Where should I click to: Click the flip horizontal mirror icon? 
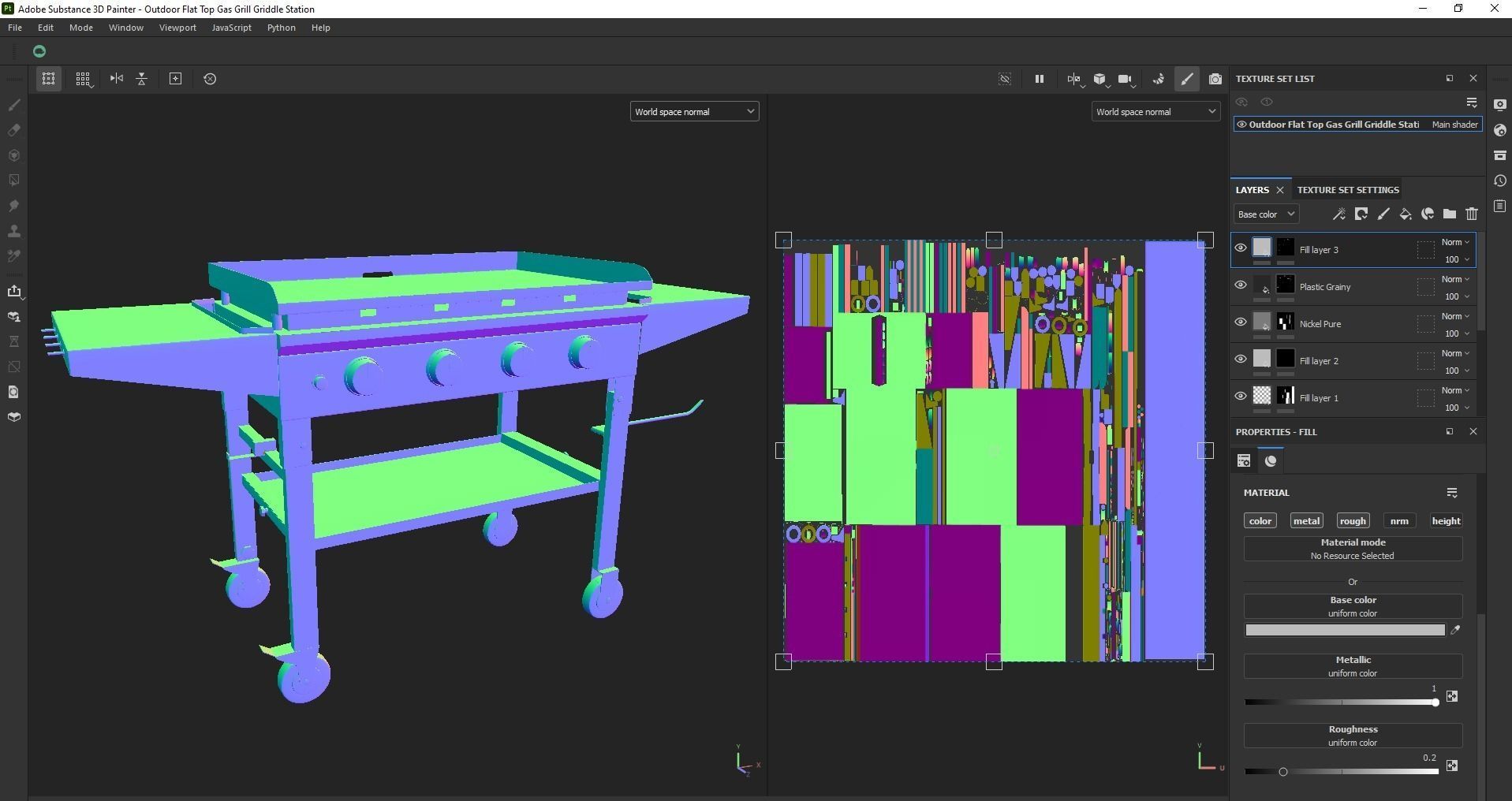point(117,79)
